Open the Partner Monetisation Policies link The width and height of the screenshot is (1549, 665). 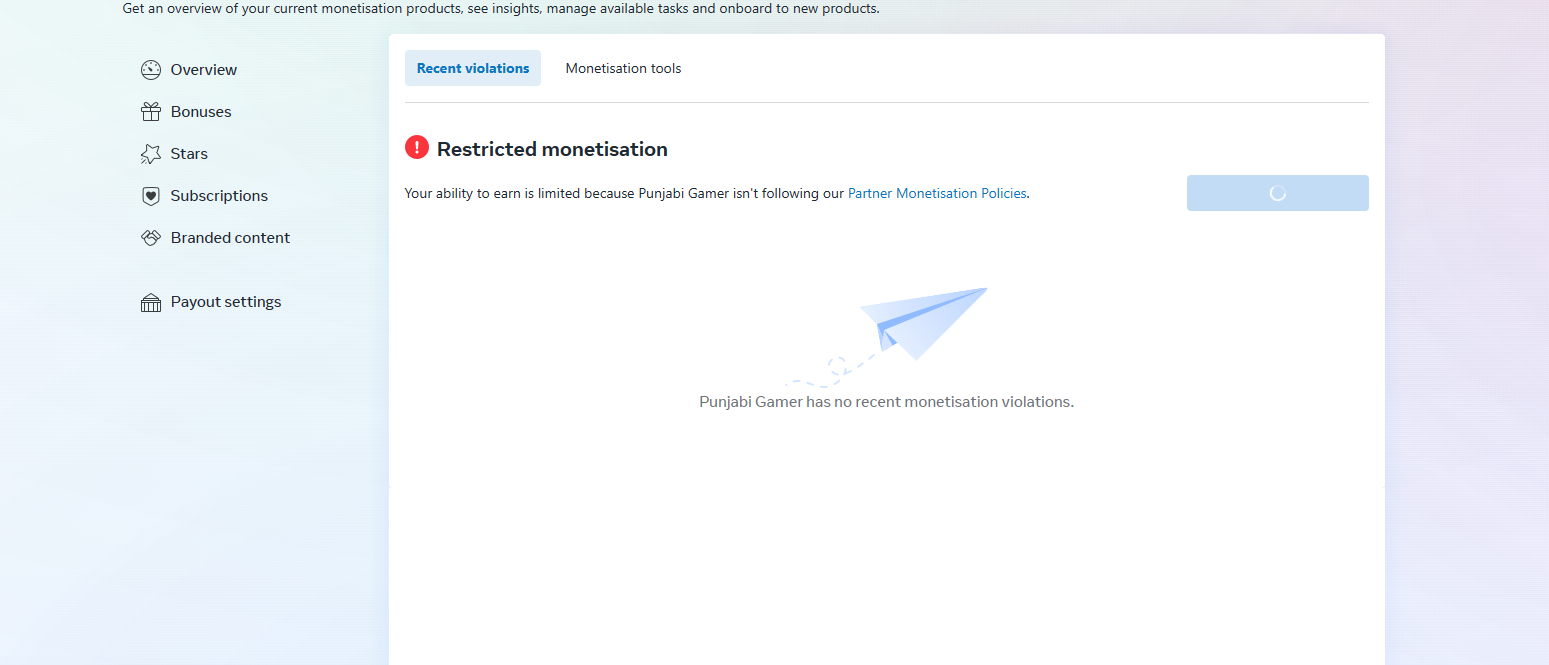[937, 193]
